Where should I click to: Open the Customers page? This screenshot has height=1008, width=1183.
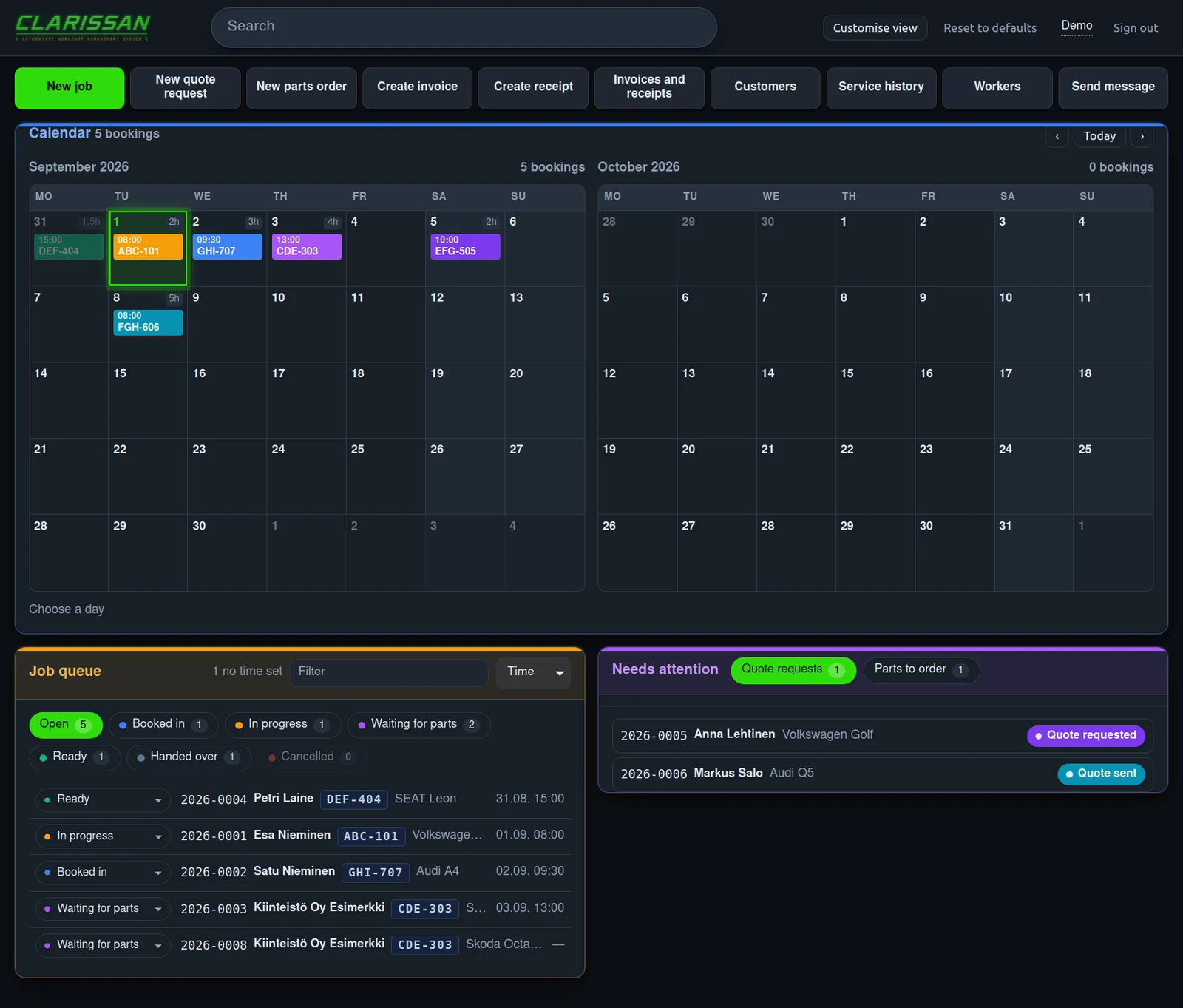coord(765,88)
